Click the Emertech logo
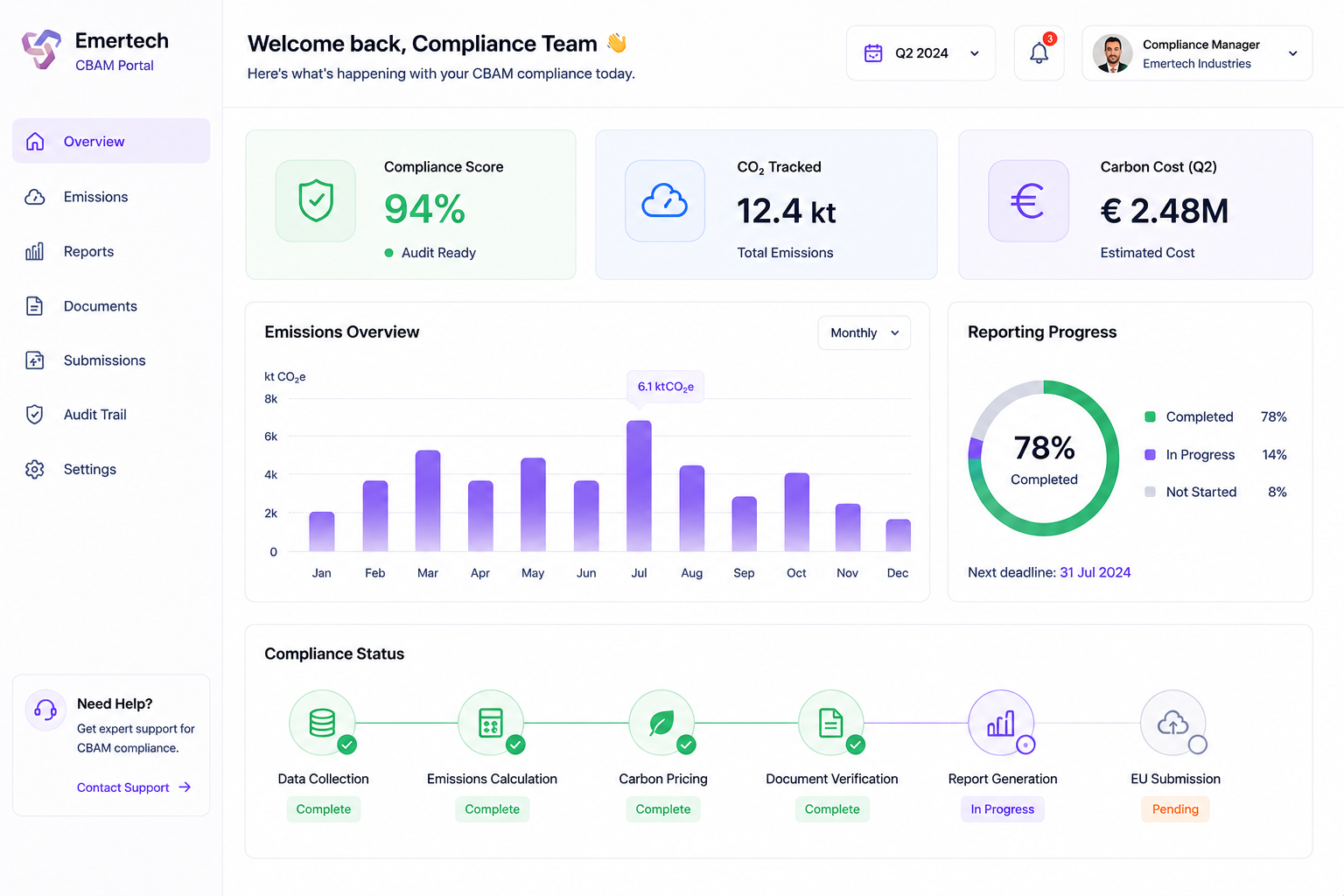 point(41,49)
